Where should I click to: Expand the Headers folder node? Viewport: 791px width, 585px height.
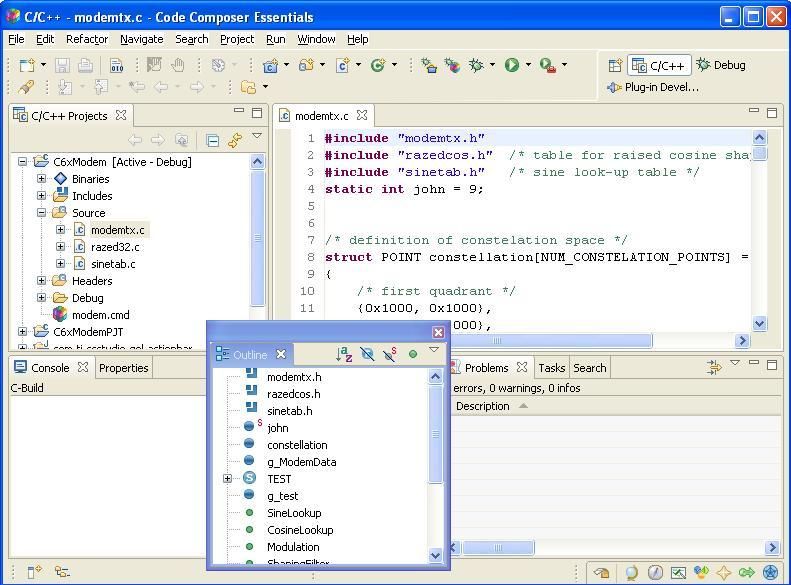[41, 280]
